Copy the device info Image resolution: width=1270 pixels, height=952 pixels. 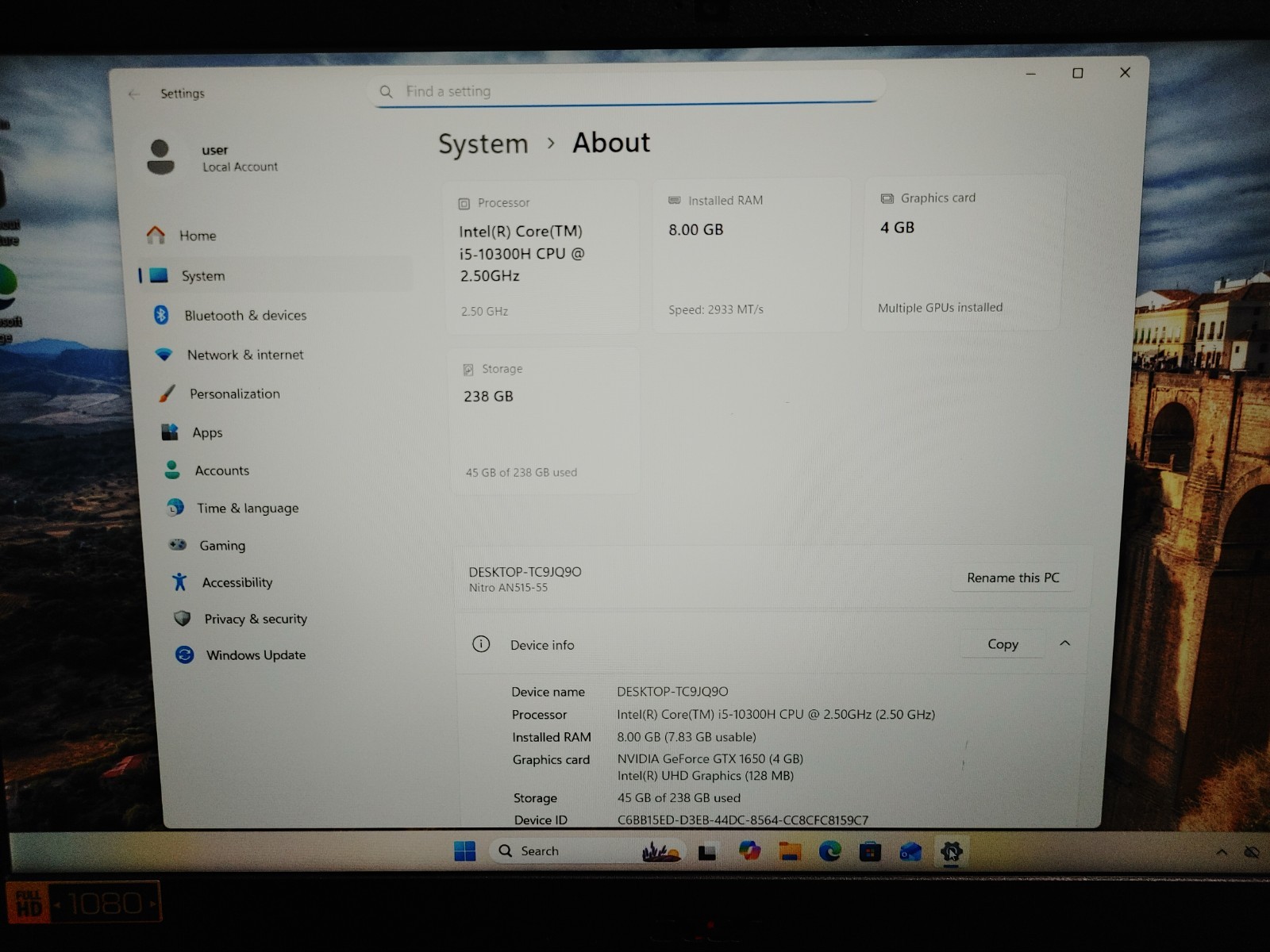pyautogui.click(x=1003, y=644)
